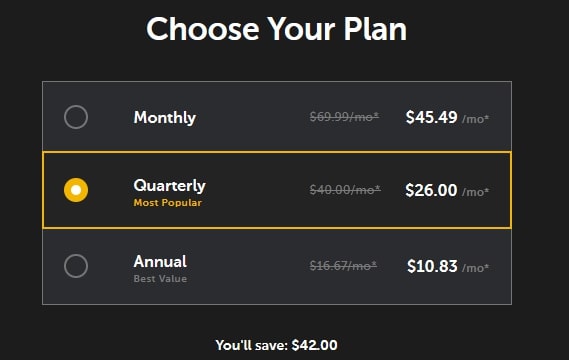Click the Annual plan label

click(x=160, y=261)
